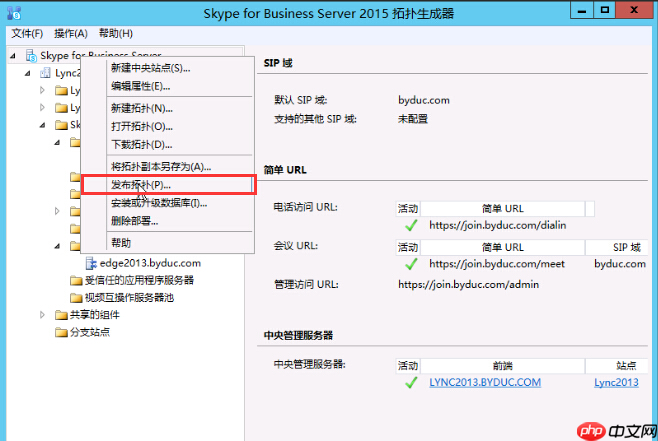Collapse the Lync site tree node
Image resolution: width=658 pixels, height=441 pixels.
click(28, 73)
